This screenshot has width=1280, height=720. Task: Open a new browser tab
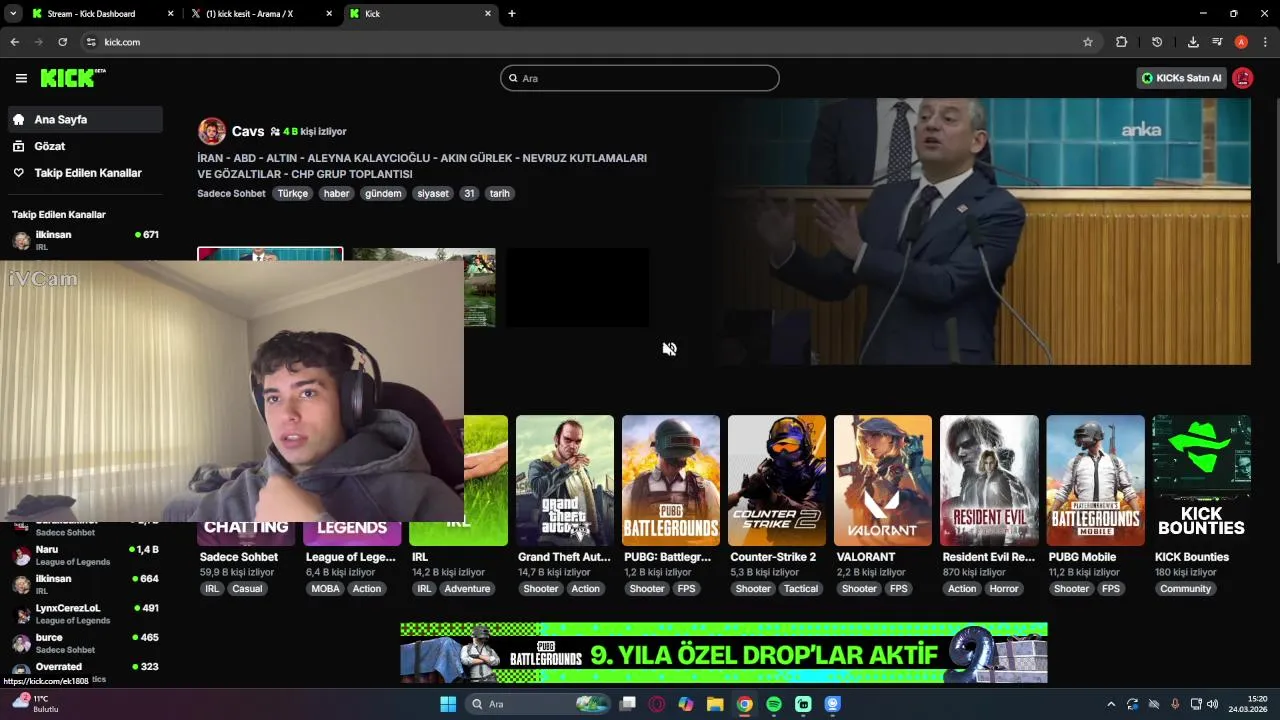click(x=512, y=14)
